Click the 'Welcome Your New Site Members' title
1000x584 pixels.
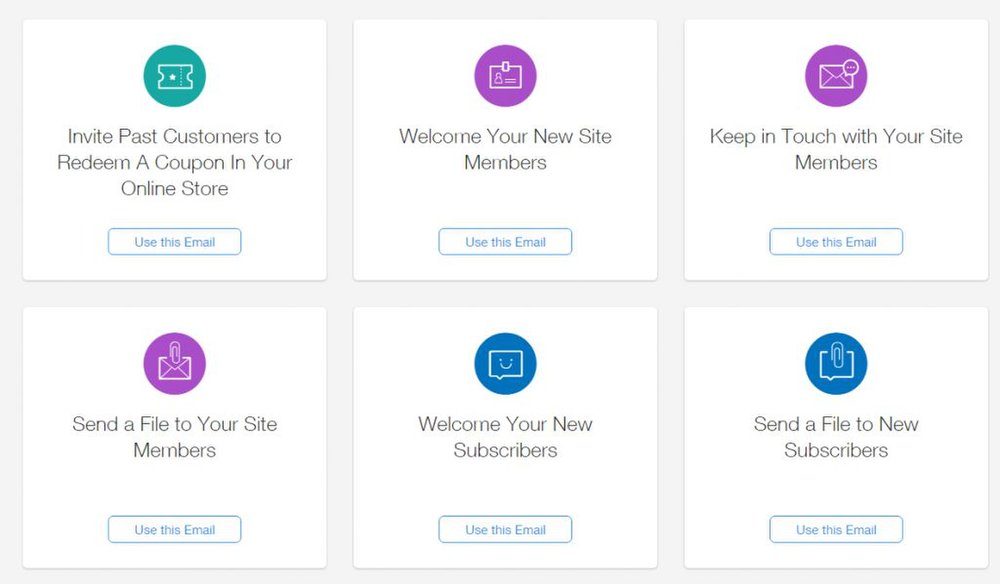[505, 149]
